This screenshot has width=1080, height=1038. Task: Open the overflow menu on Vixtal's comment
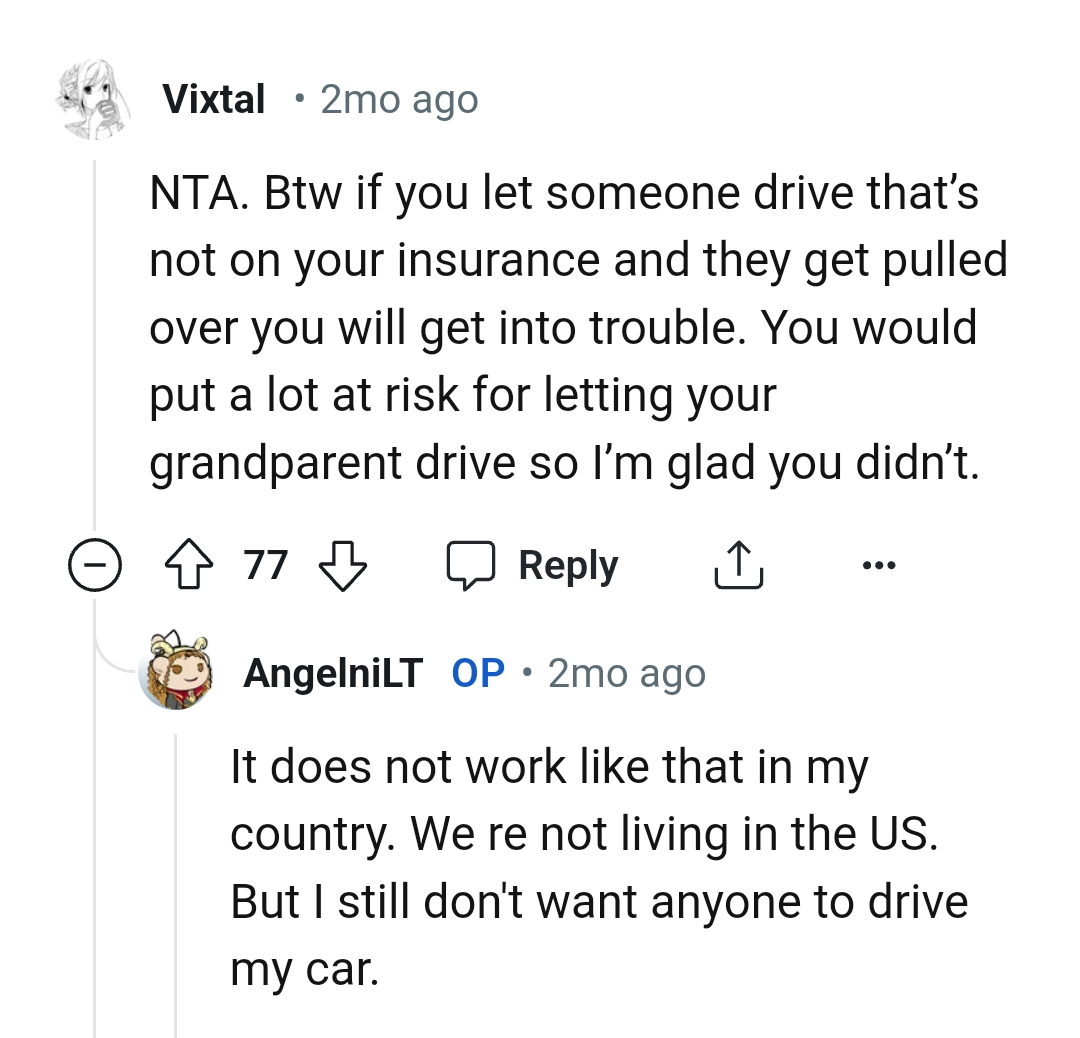(x=879, y=564)
